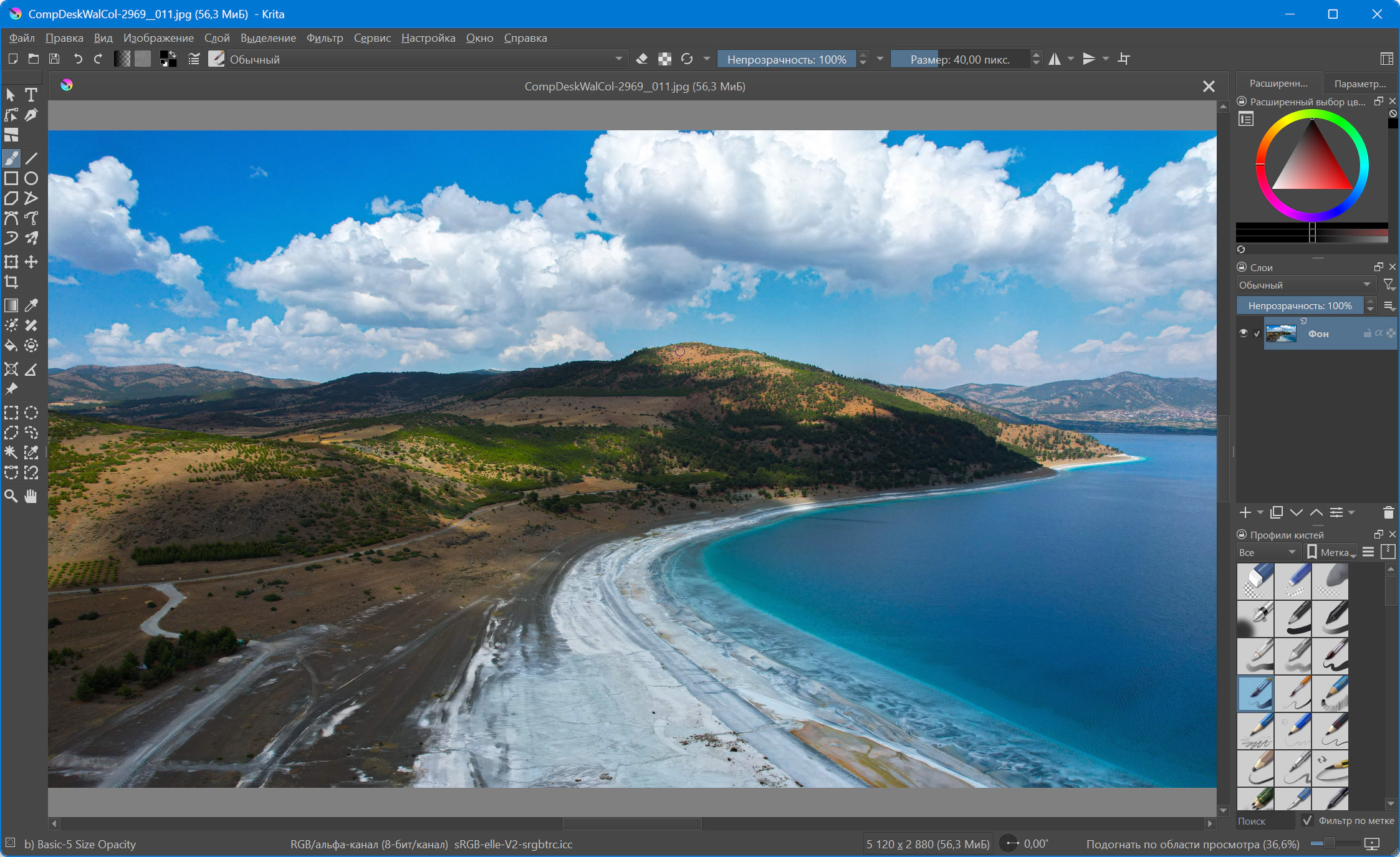The height and width of the screenshot is (857, 1400).
Task: Select the Ellipse shape tool
Action: click(31, 178)
